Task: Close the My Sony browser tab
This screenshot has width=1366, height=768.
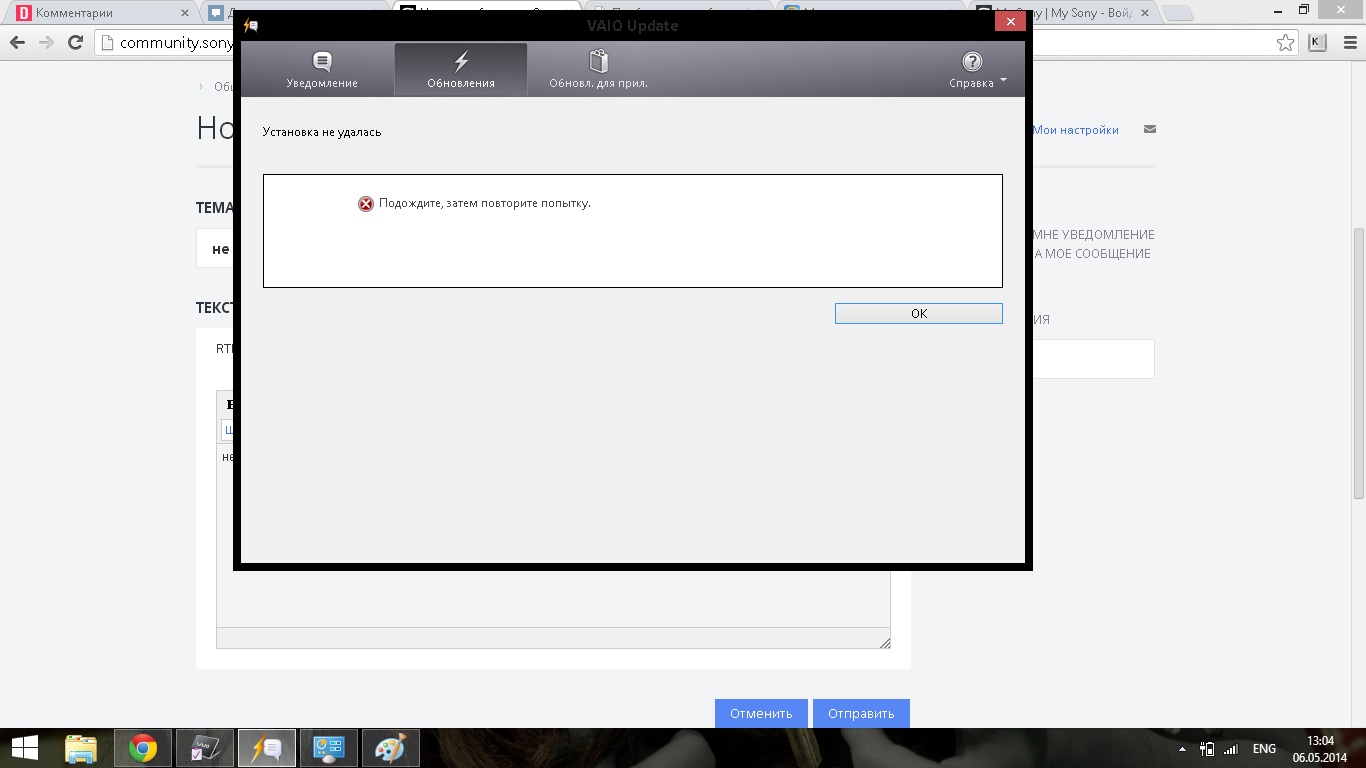Action: tap(1146, 13)
